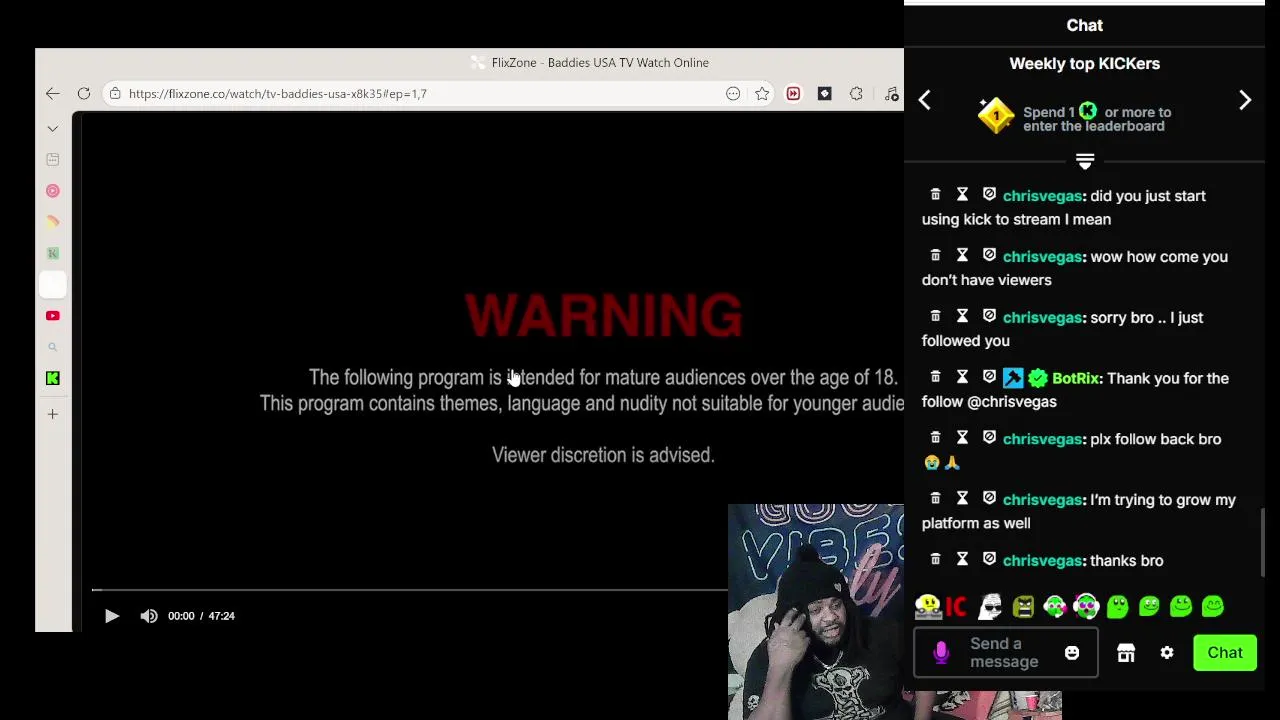Open the pink circular sidebar tab
Viewport: 1280px width, 720px height.
point(53,191)
